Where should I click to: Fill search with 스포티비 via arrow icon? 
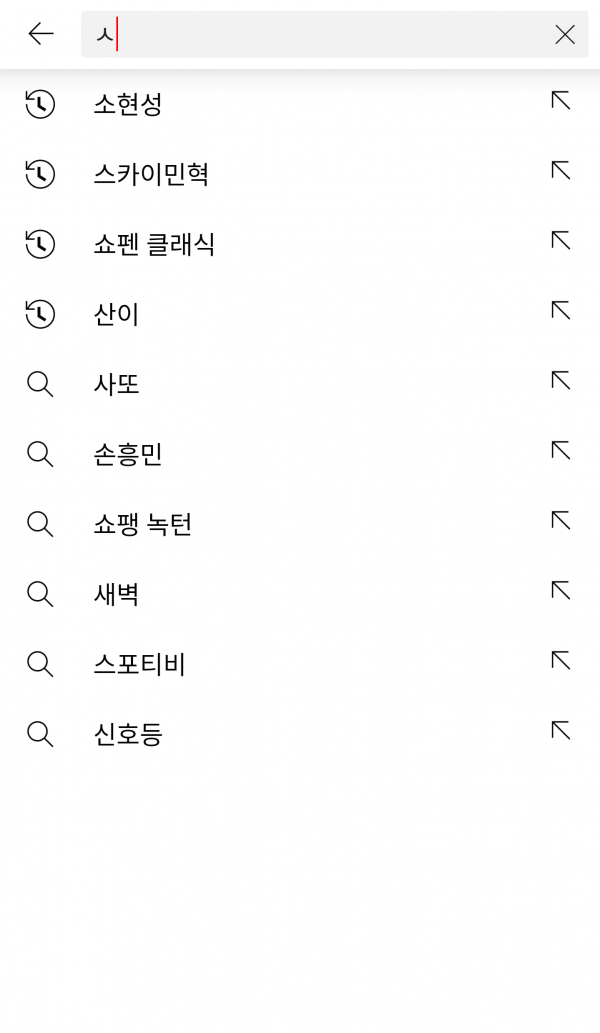point(561,661)
